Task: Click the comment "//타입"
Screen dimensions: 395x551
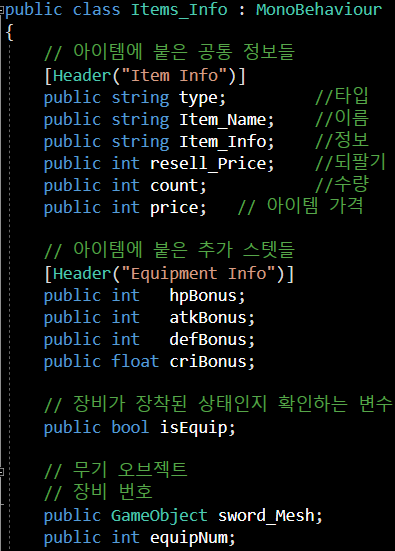Action: tap(342, 96)
